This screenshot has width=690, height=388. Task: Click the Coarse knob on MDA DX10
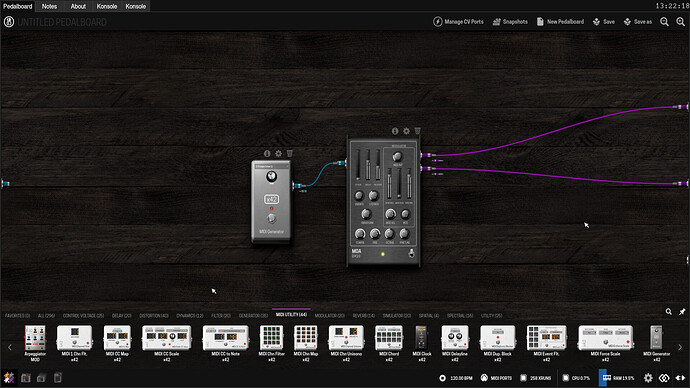360,234
